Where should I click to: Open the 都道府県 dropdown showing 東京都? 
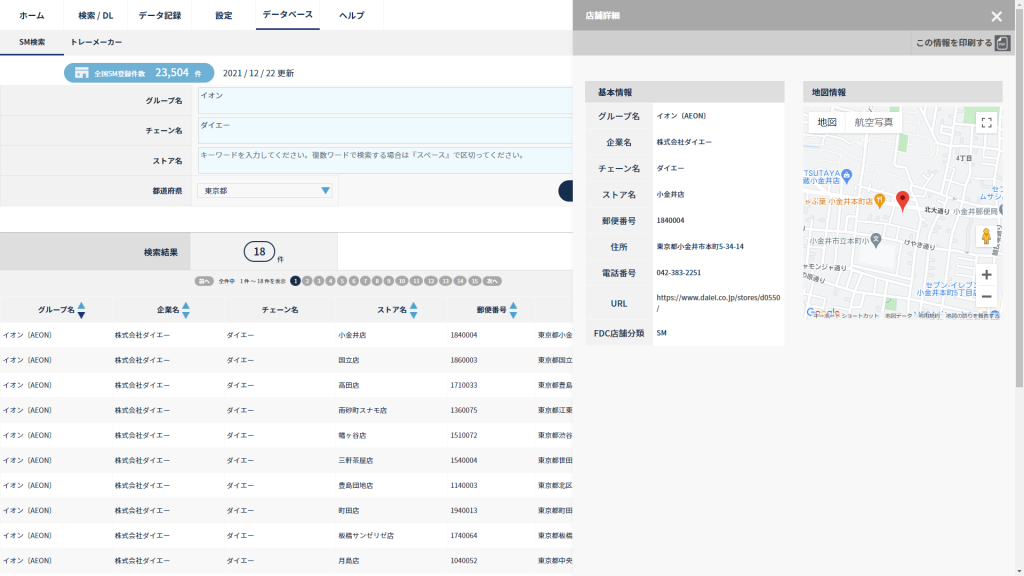pyautogui.click(x=265, y=191)
